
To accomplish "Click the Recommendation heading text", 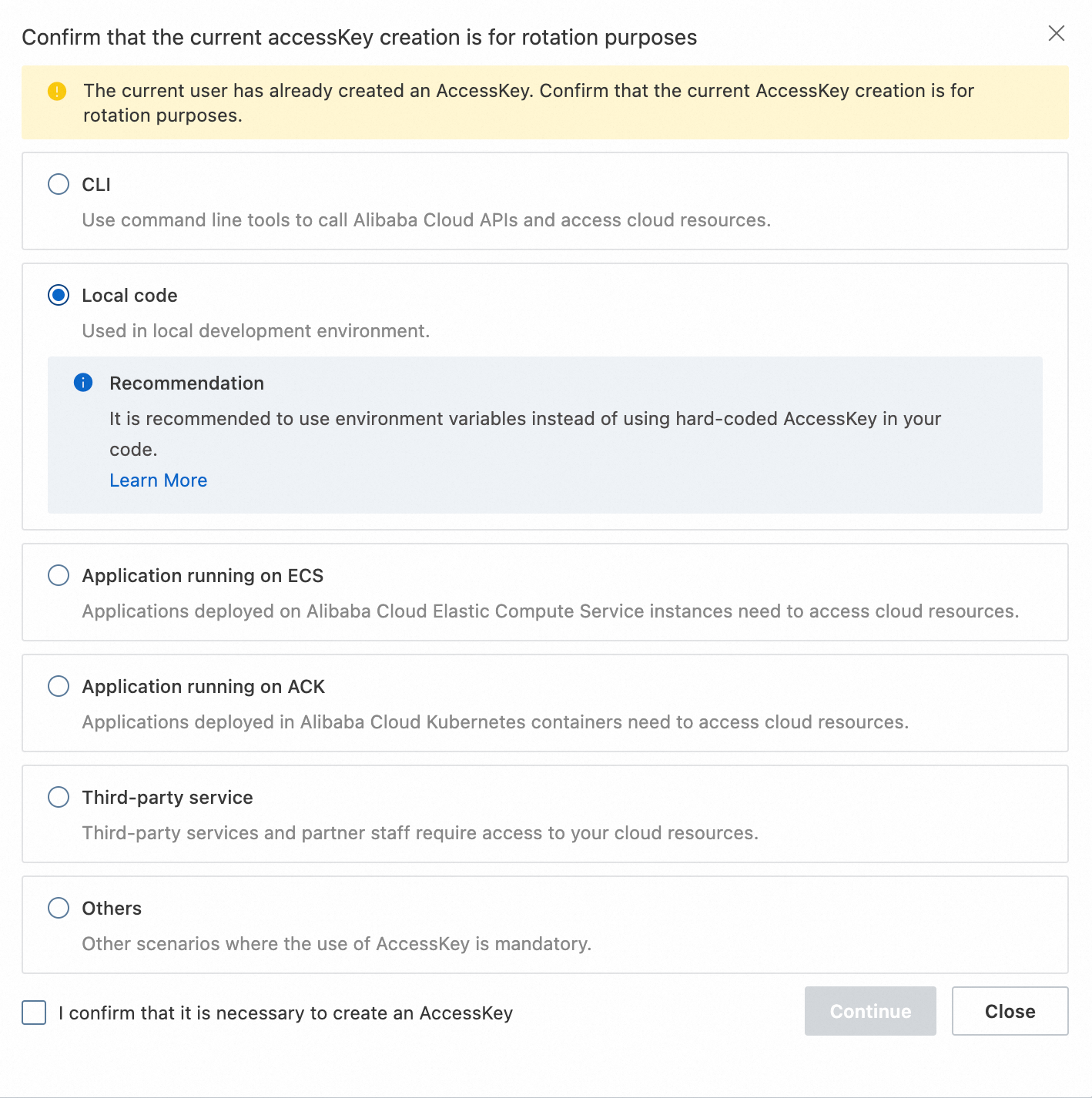I will tap(186, 383).
